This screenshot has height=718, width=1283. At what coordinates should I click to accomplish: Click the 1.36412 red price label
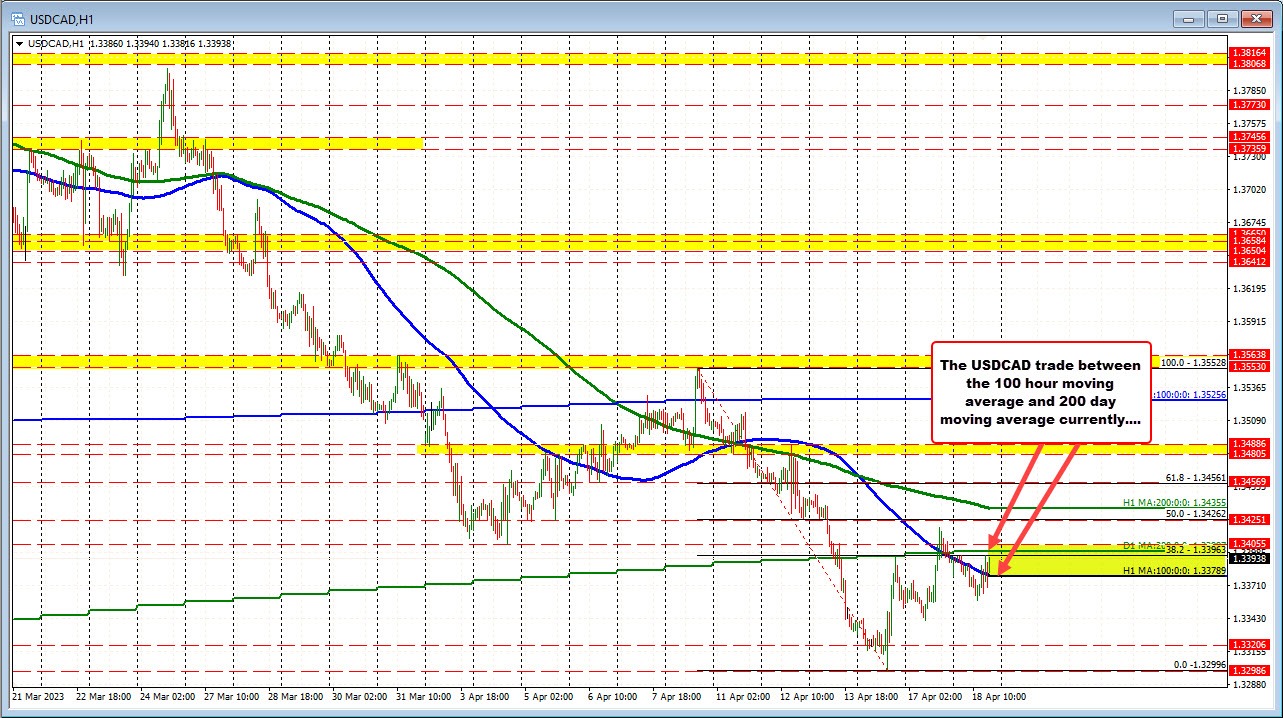coord(1249,263)
